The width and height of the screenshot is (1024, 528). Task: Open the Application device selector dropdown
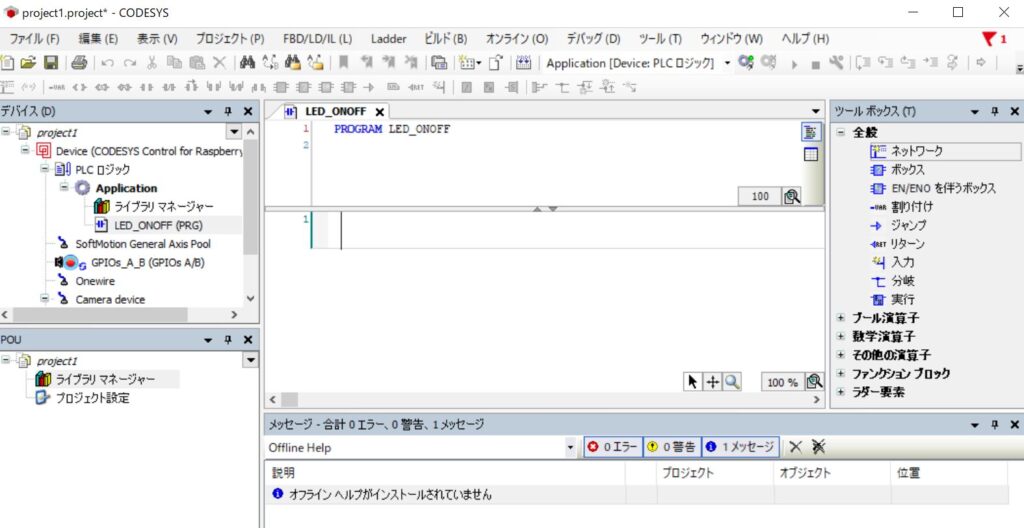point(727,63)
